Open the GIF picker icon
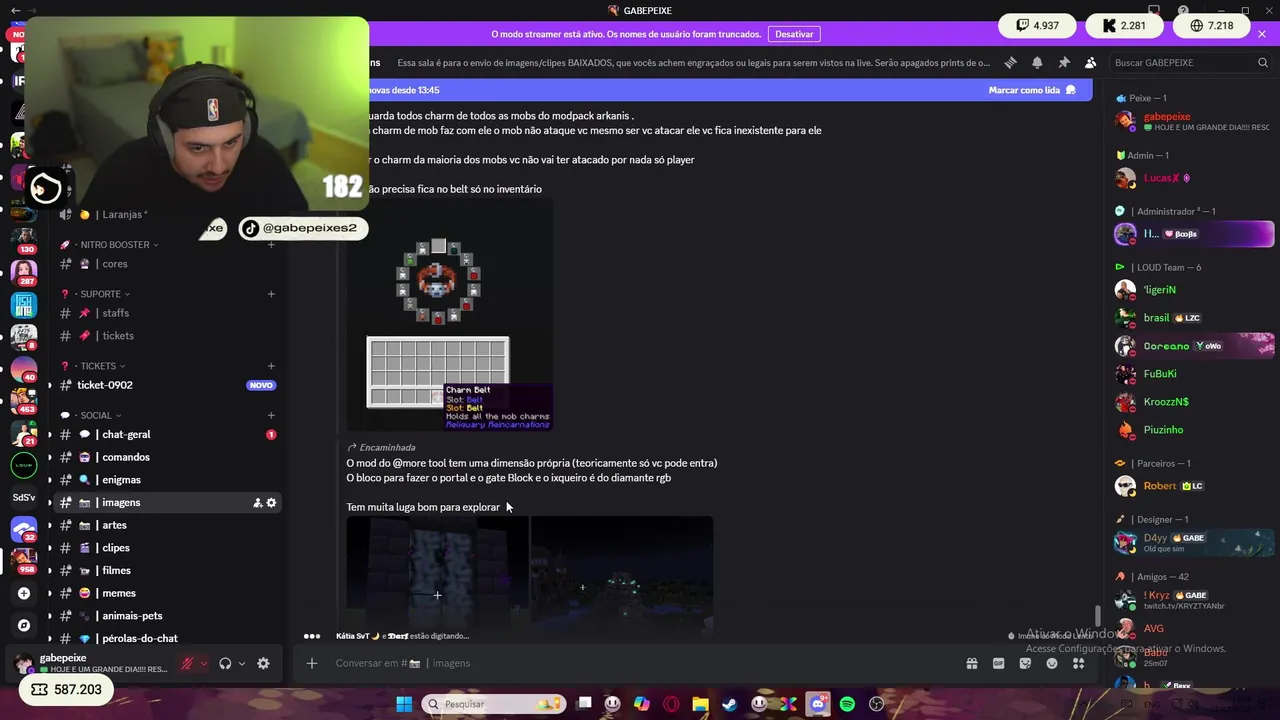The width and height of the screenshot is (1280, 720). tap(998, 663)
